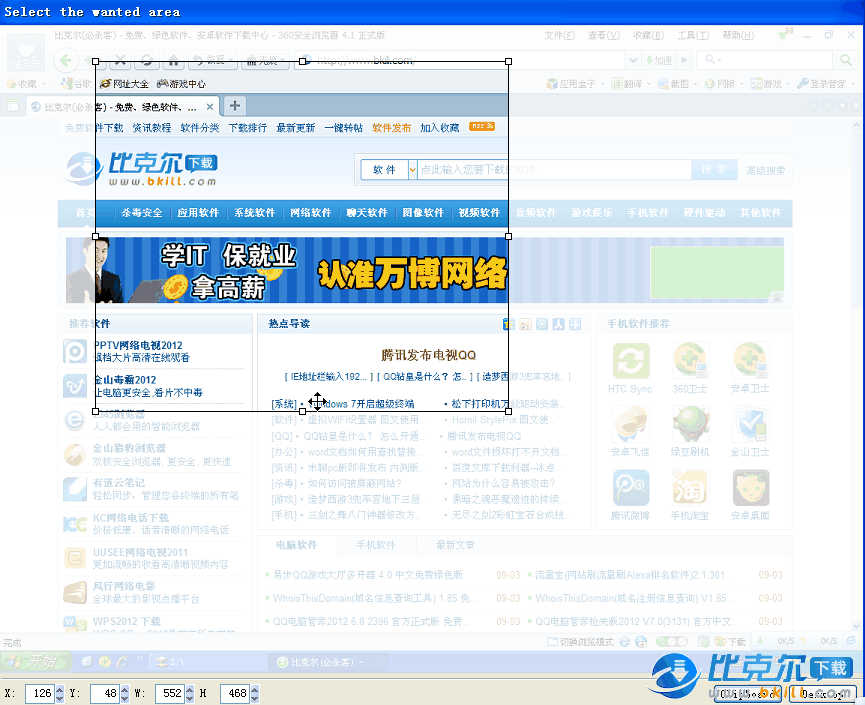This screenshot has width=865, height=705.
Task: Click the X coordinate stepper arrows
Action: [59, 692]
